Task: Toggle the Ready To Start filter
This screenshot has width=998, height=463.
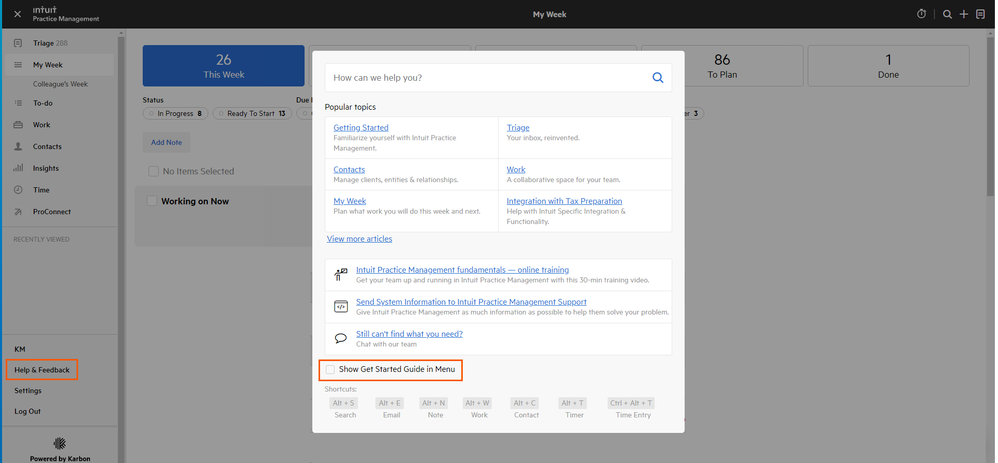Action: pos(251,114)
